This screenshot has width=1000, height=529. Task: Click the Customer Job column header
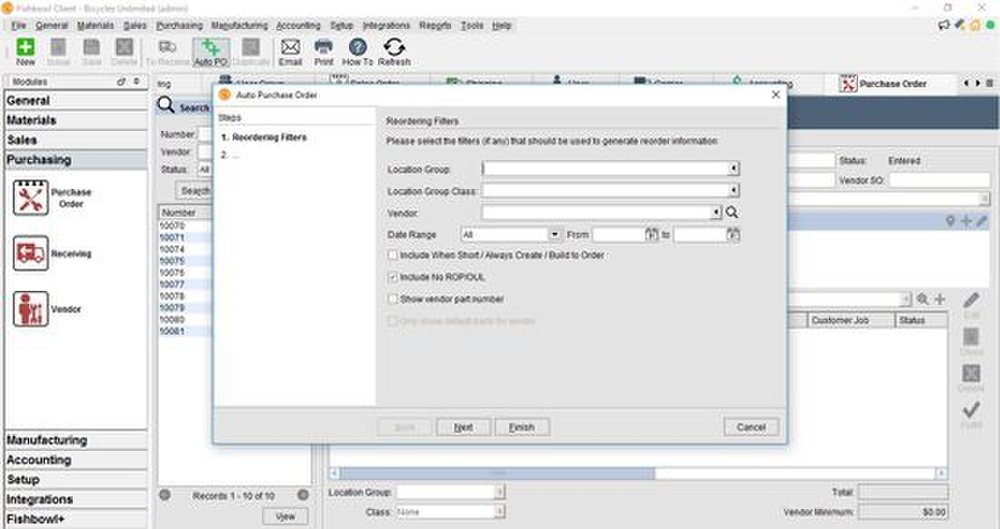point(851,320)
